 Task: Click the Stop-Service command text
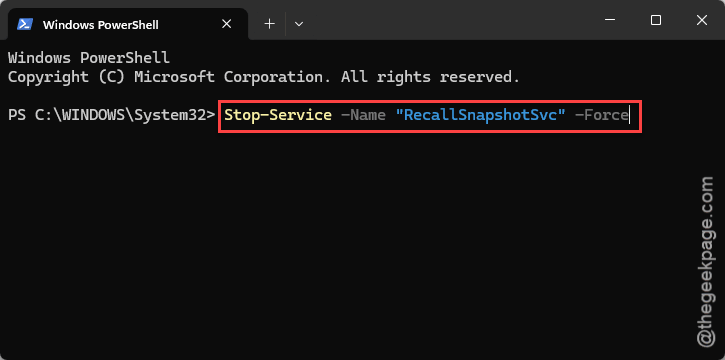tap(278, 115)
